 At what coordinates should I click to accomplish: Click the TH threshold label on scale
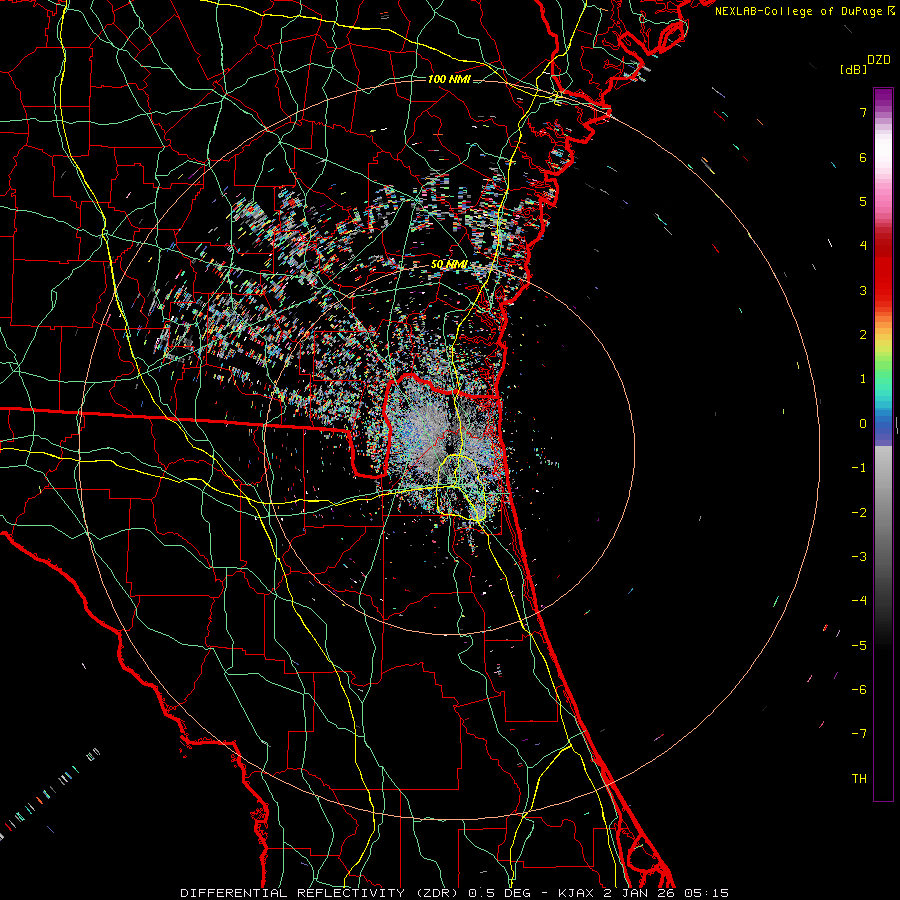point(859,779)
